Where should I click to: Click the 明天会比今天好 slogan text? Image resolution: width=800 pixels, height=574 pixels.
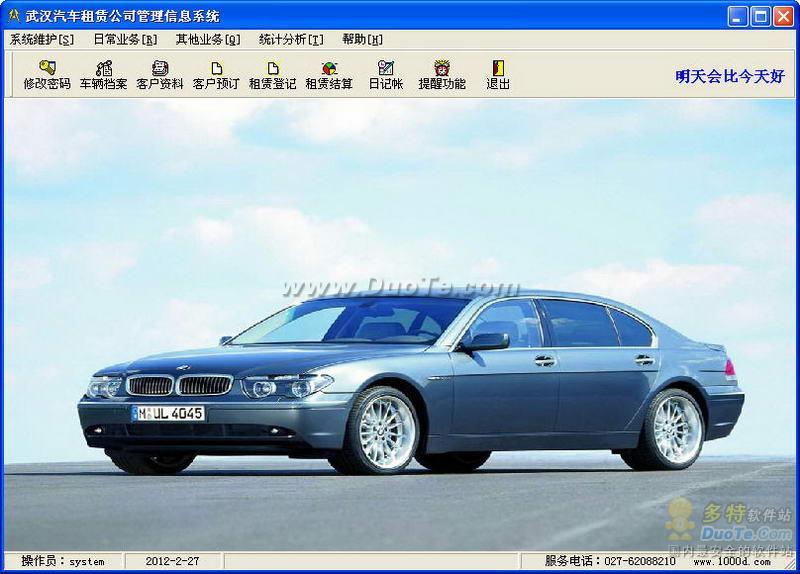tap(730, 76)
